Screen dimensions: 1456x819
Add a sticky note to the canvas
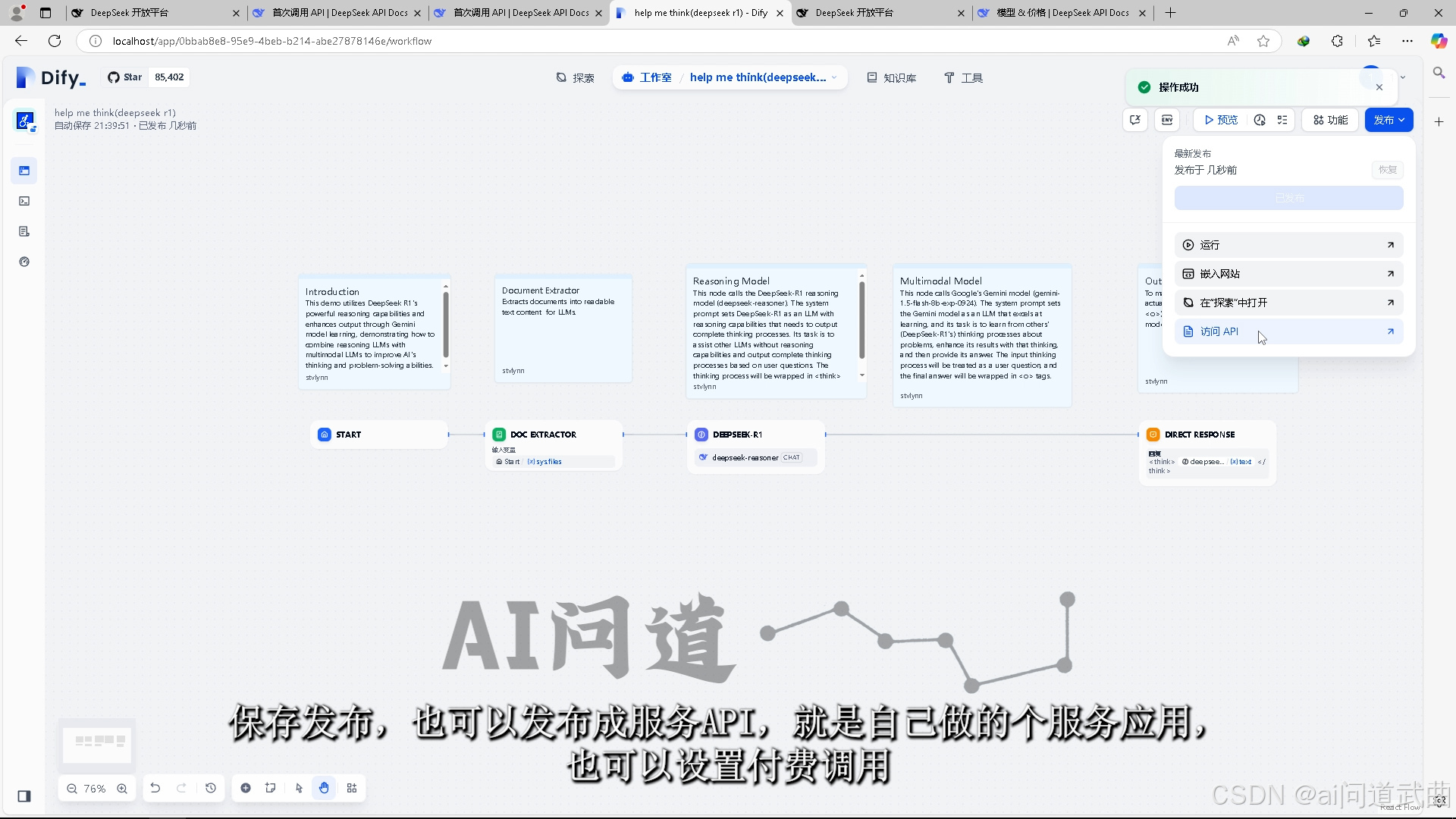pos(271,788)
